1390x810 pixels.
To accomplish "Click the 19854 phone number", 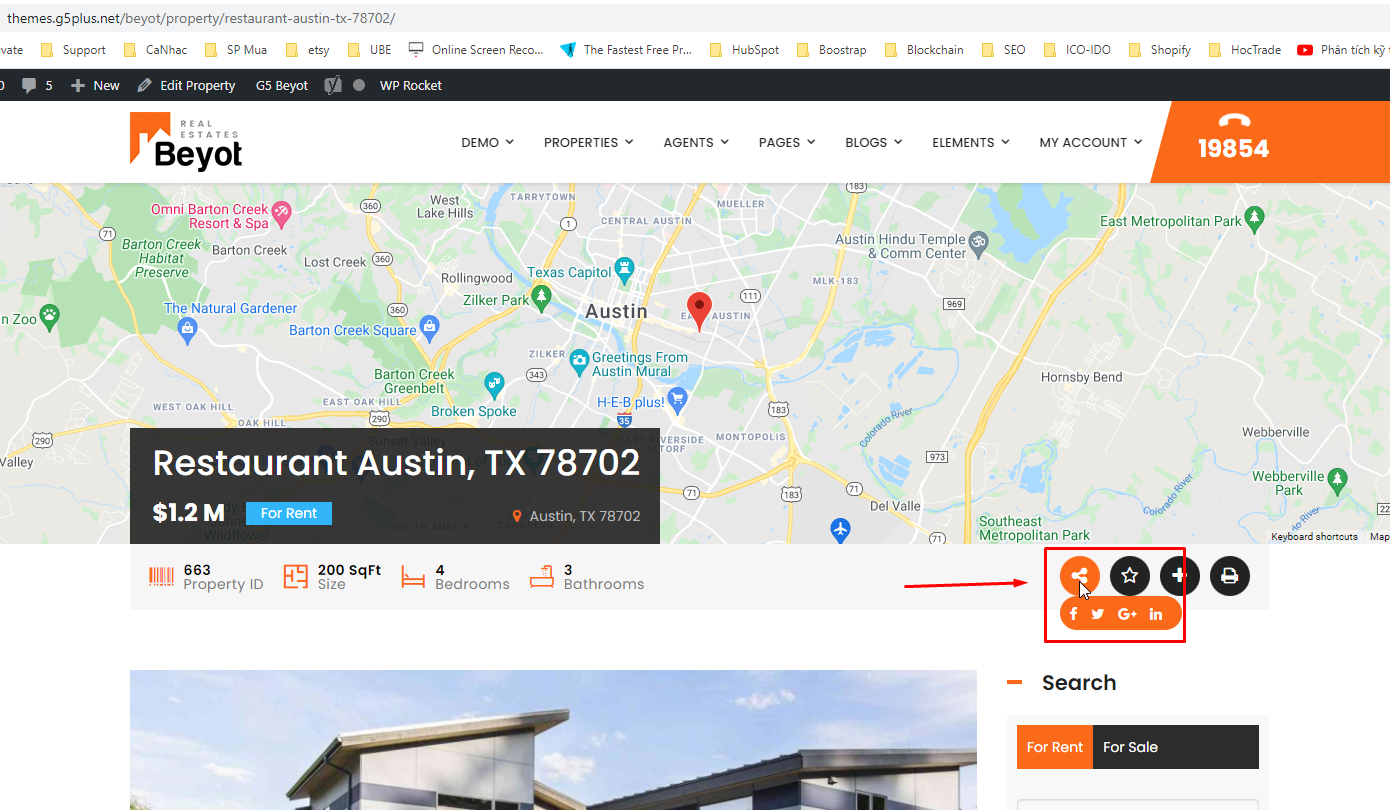I will [x=1234, y=148].
